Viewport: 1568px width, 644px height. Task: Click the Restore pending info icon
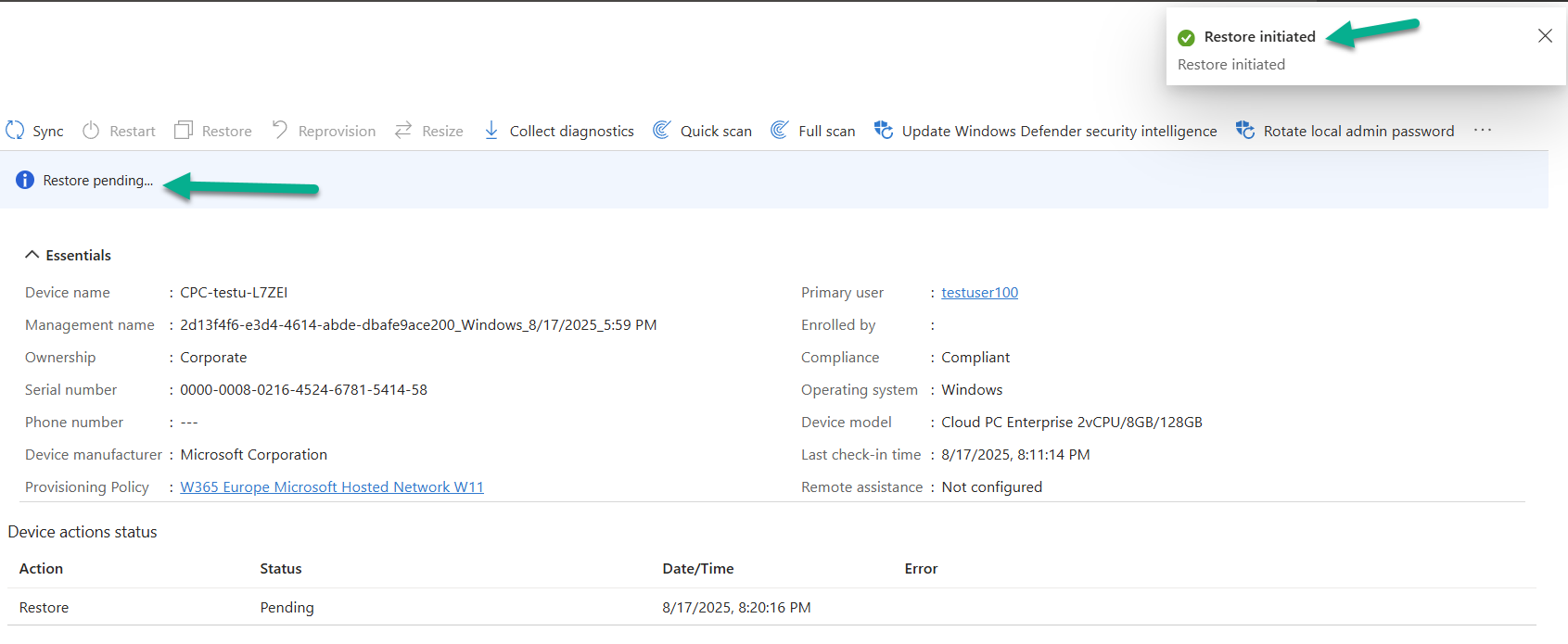(x=25, y=181)
